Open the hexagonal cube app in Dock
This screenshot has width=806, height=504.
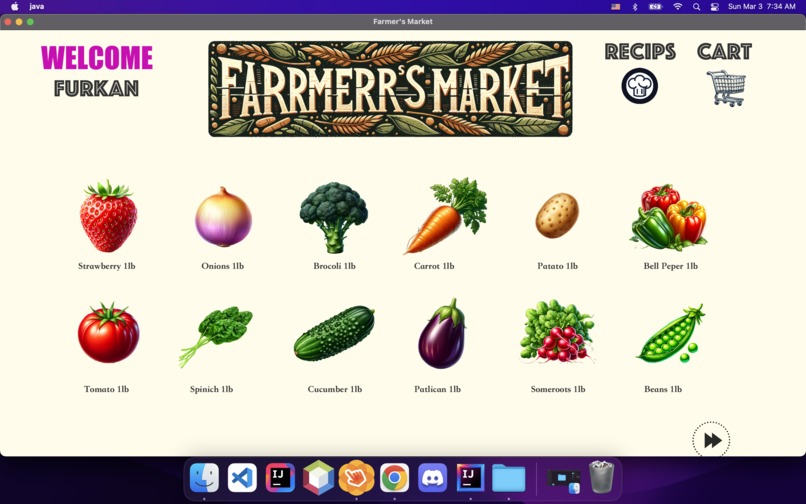click(x=318, y=478)
